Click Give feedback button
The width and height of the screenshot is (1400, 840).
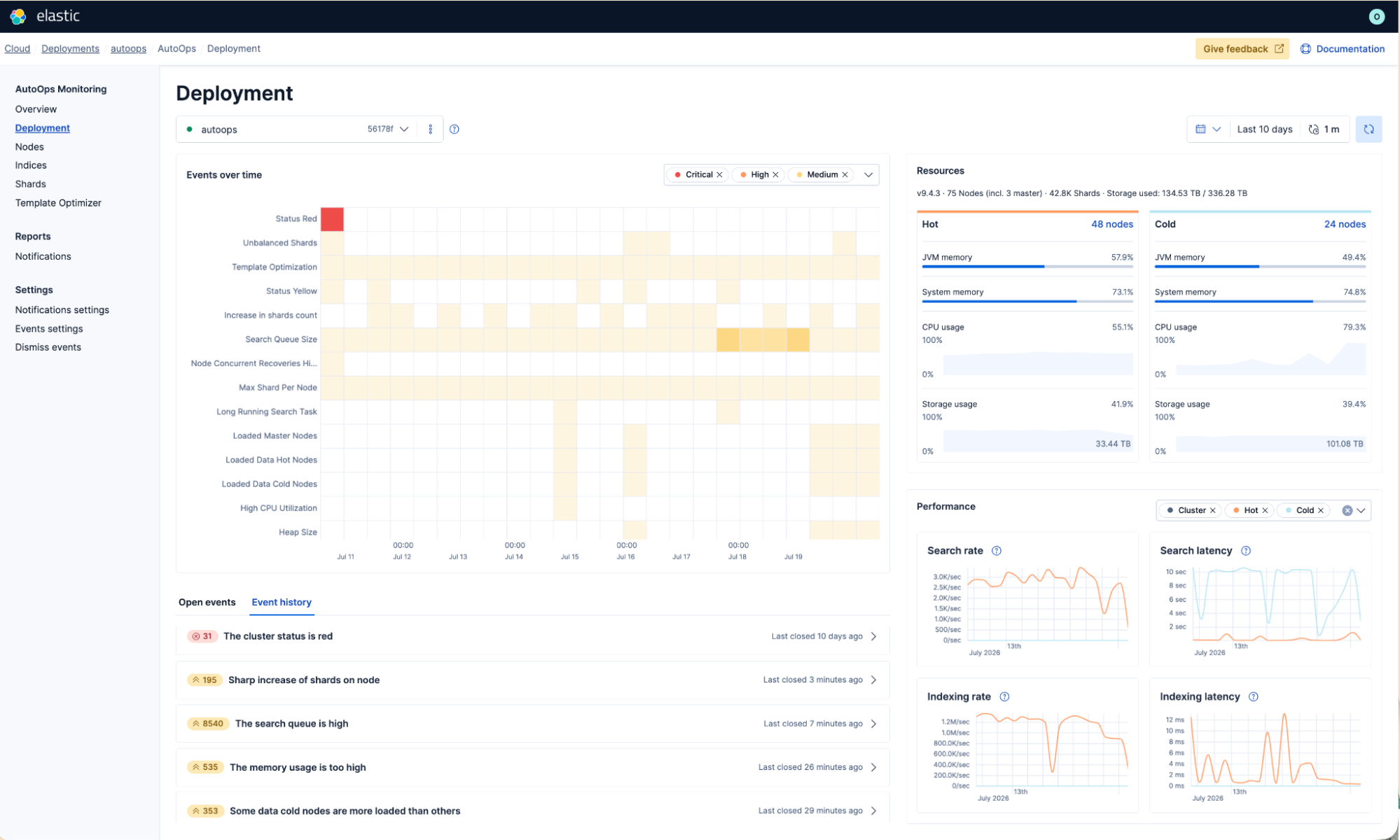coord(1242,49)
